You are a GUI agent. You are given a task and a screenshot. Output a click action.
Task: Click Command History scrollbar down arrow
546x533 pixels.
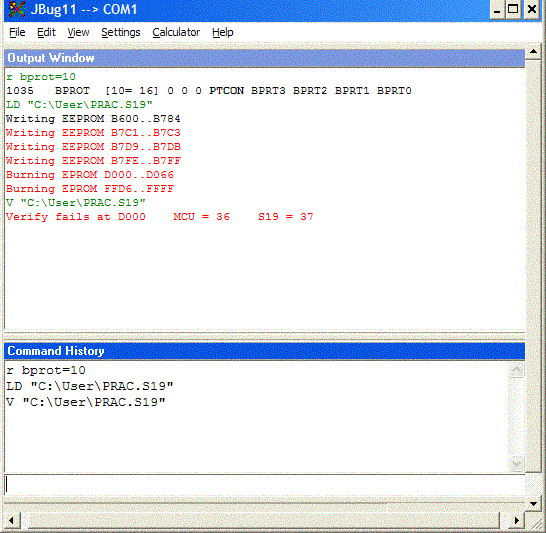516,463
